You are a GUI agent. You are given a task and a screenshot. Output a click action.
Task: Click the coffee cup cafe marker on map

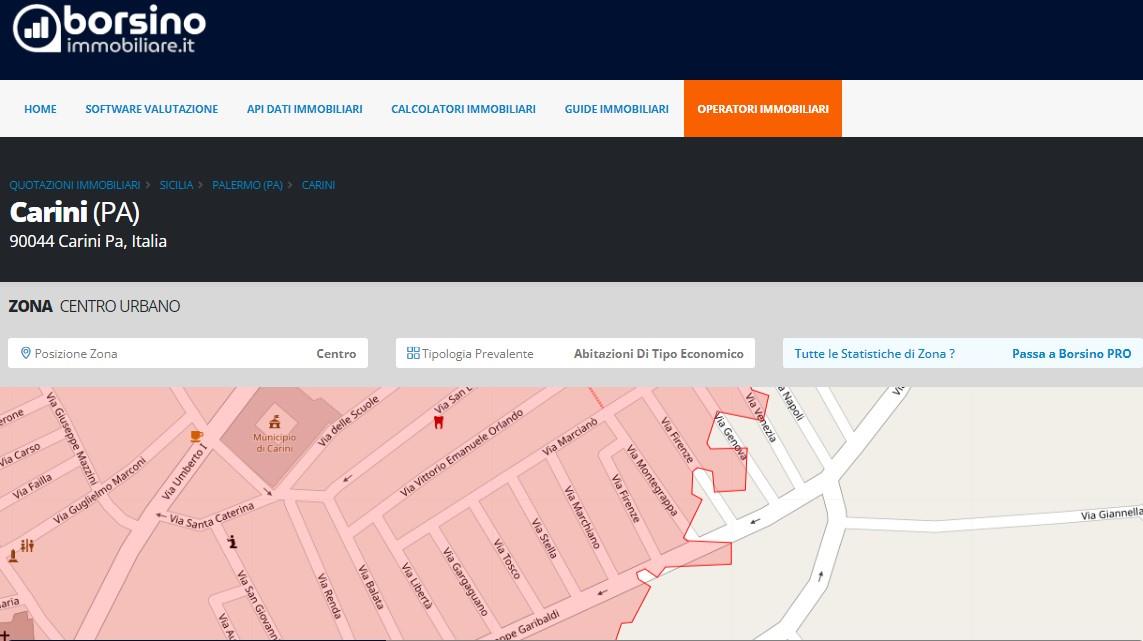coord(196,436)
